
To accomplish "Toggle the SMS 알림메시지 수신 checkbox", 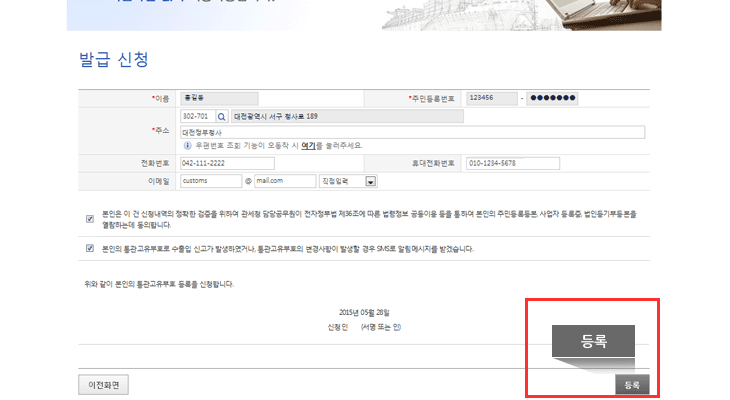I will (90, 248).
